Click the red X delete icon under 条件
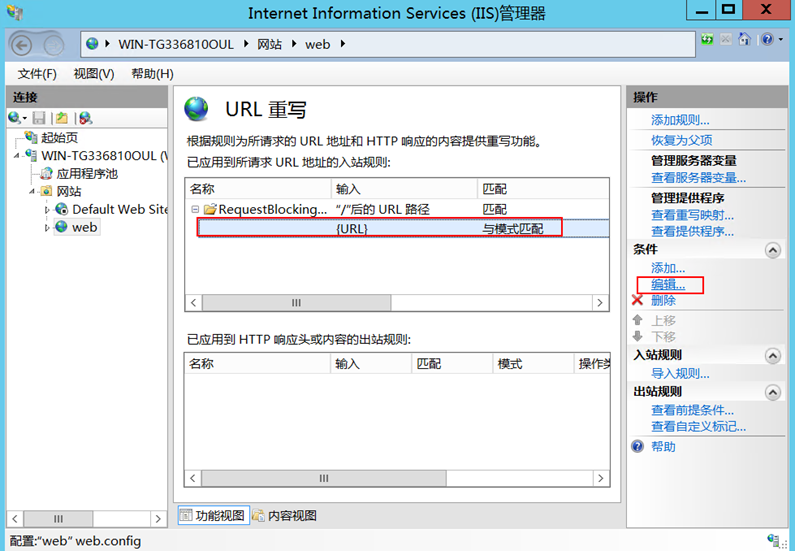This screenshot has width=795, height=551. point(637,300)
